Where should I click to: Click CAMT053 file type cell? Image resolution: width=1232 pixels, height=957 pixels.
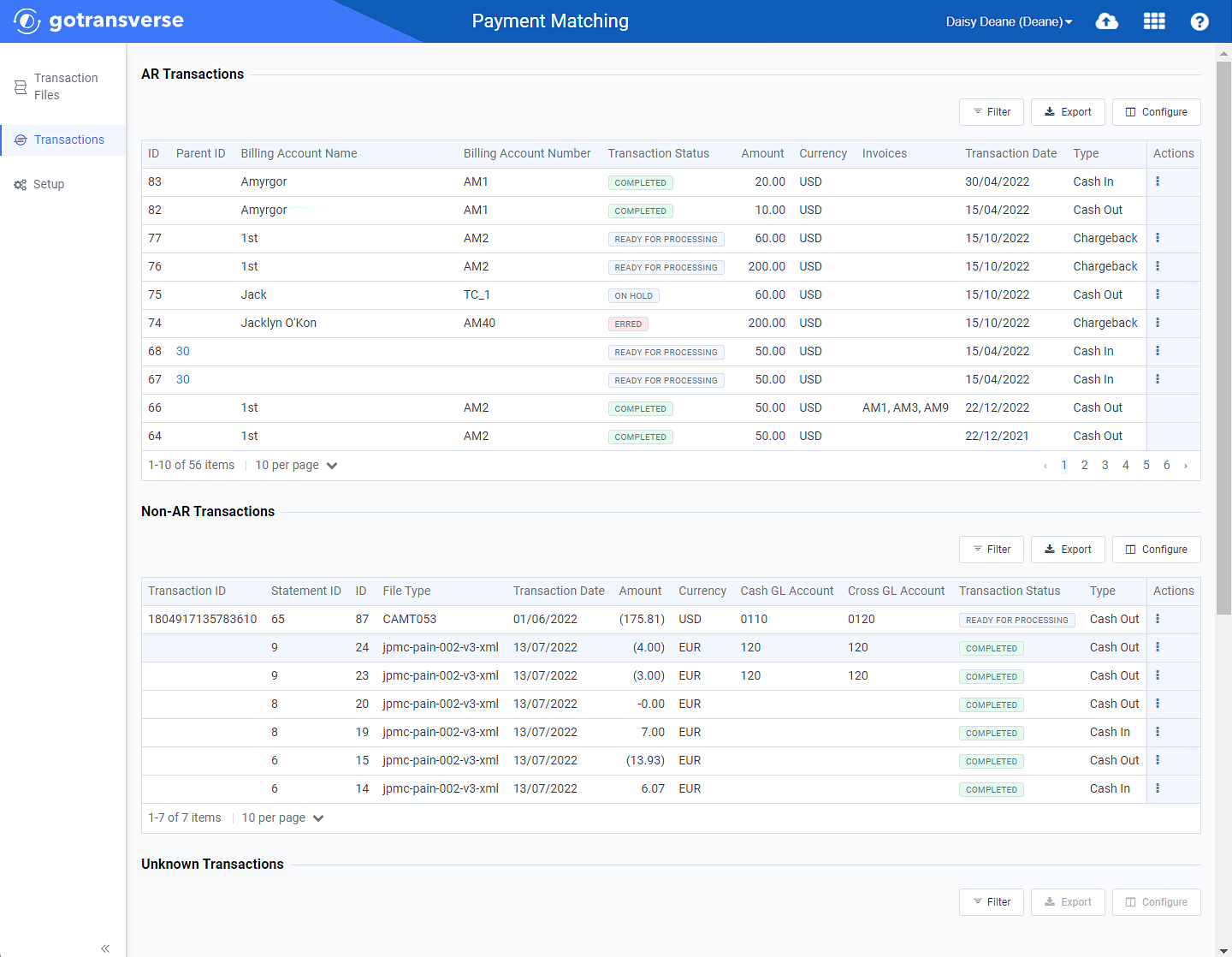tap(409, 619)
